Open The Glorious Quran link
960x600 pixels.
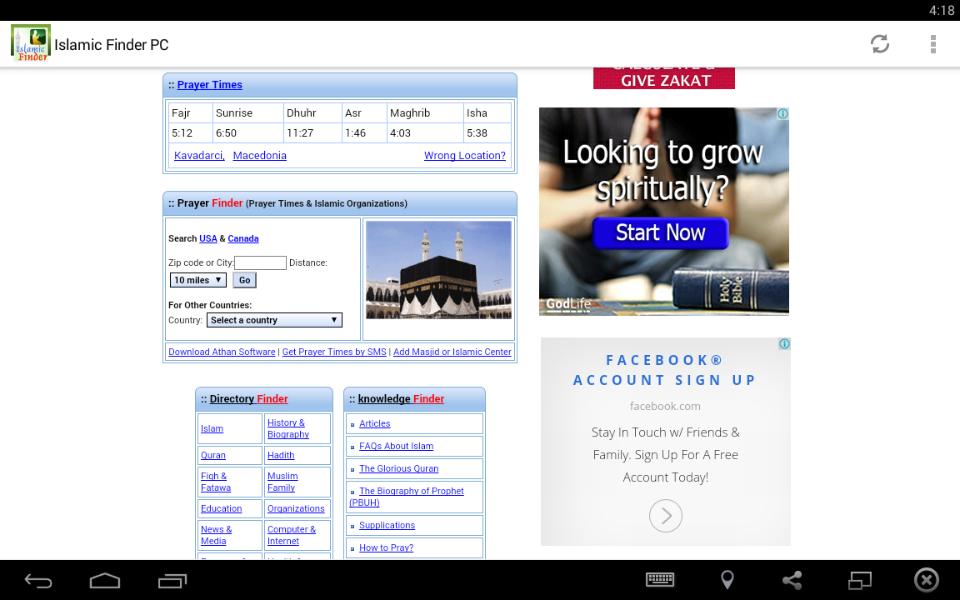coord(399,468)
